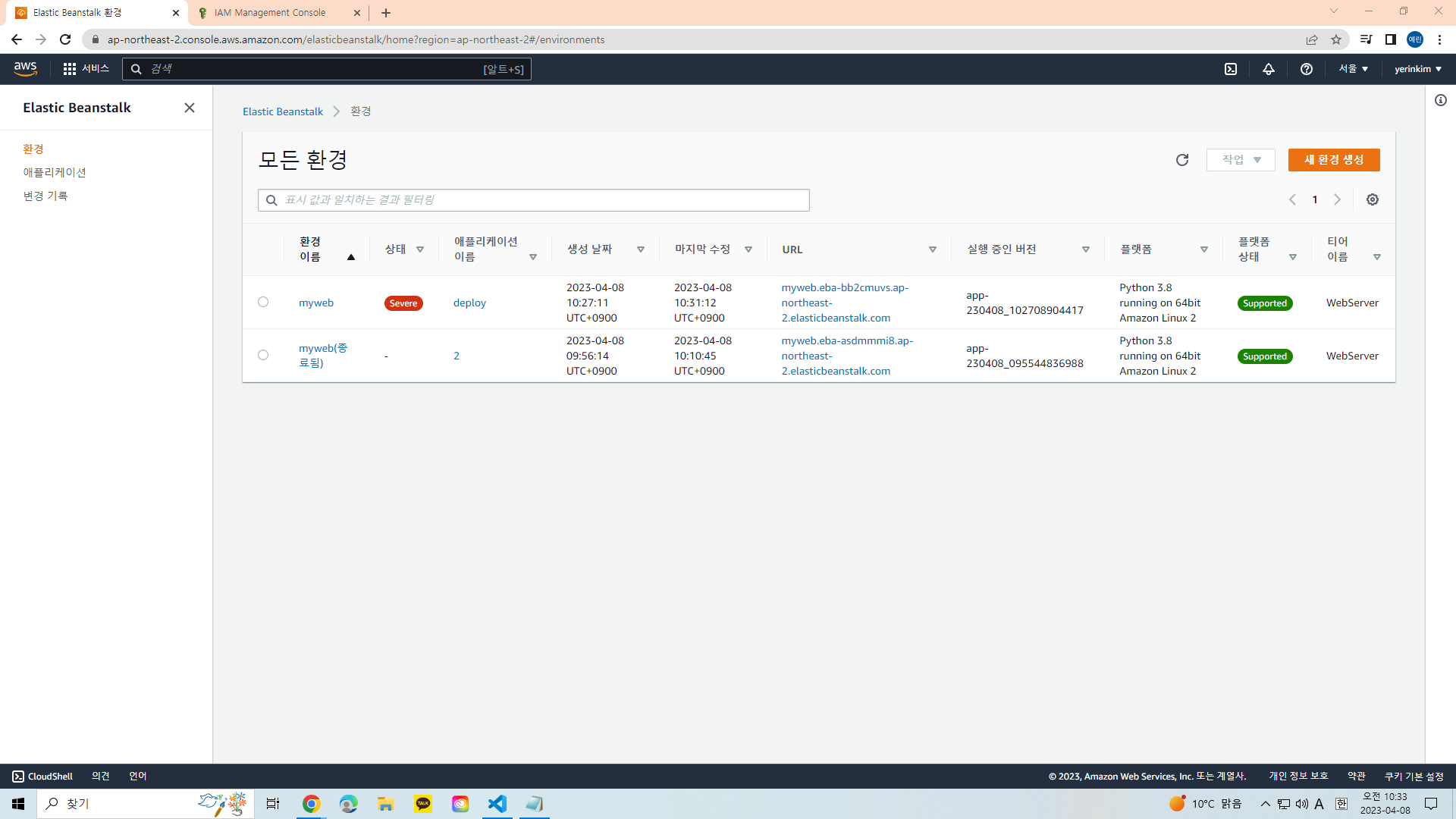
Task: Open the Windows notification center
Action: pyautogui.click(x=1431, y=804)
